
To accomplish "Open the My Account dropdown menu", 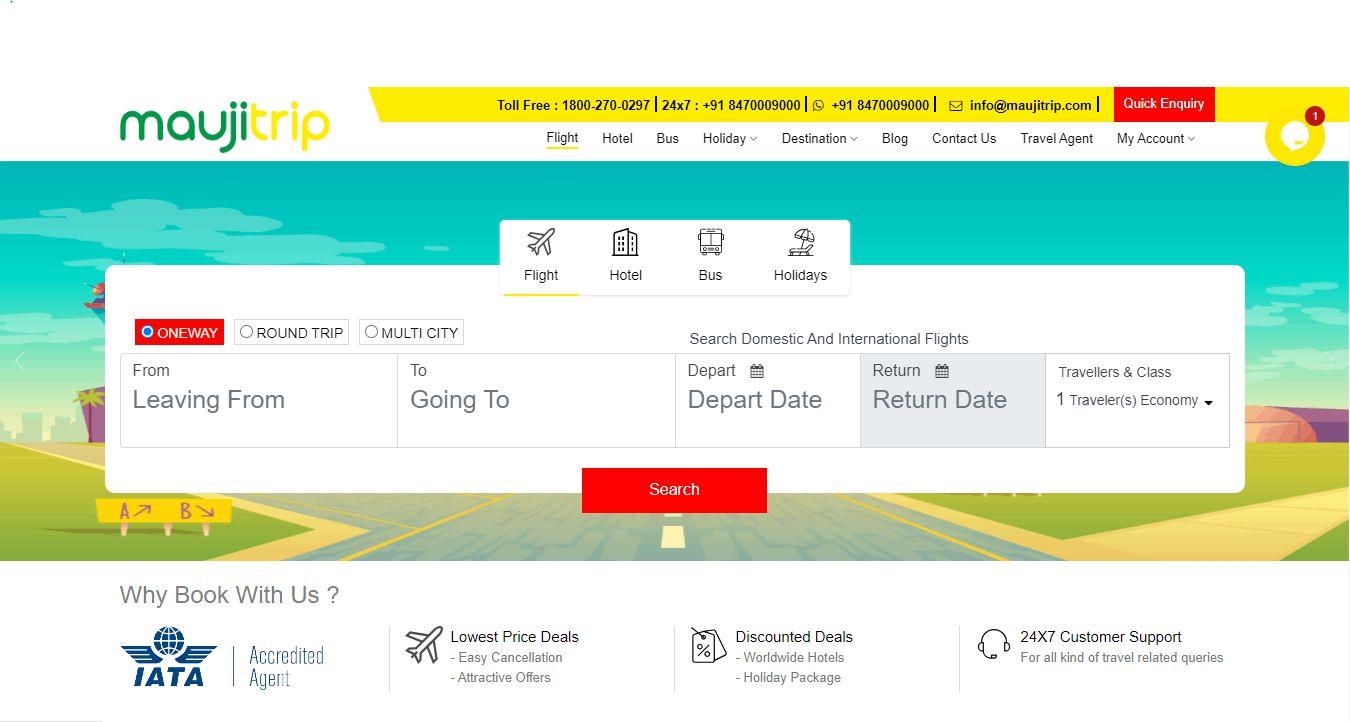I will pyautogui.click(x=1155, y=139).
